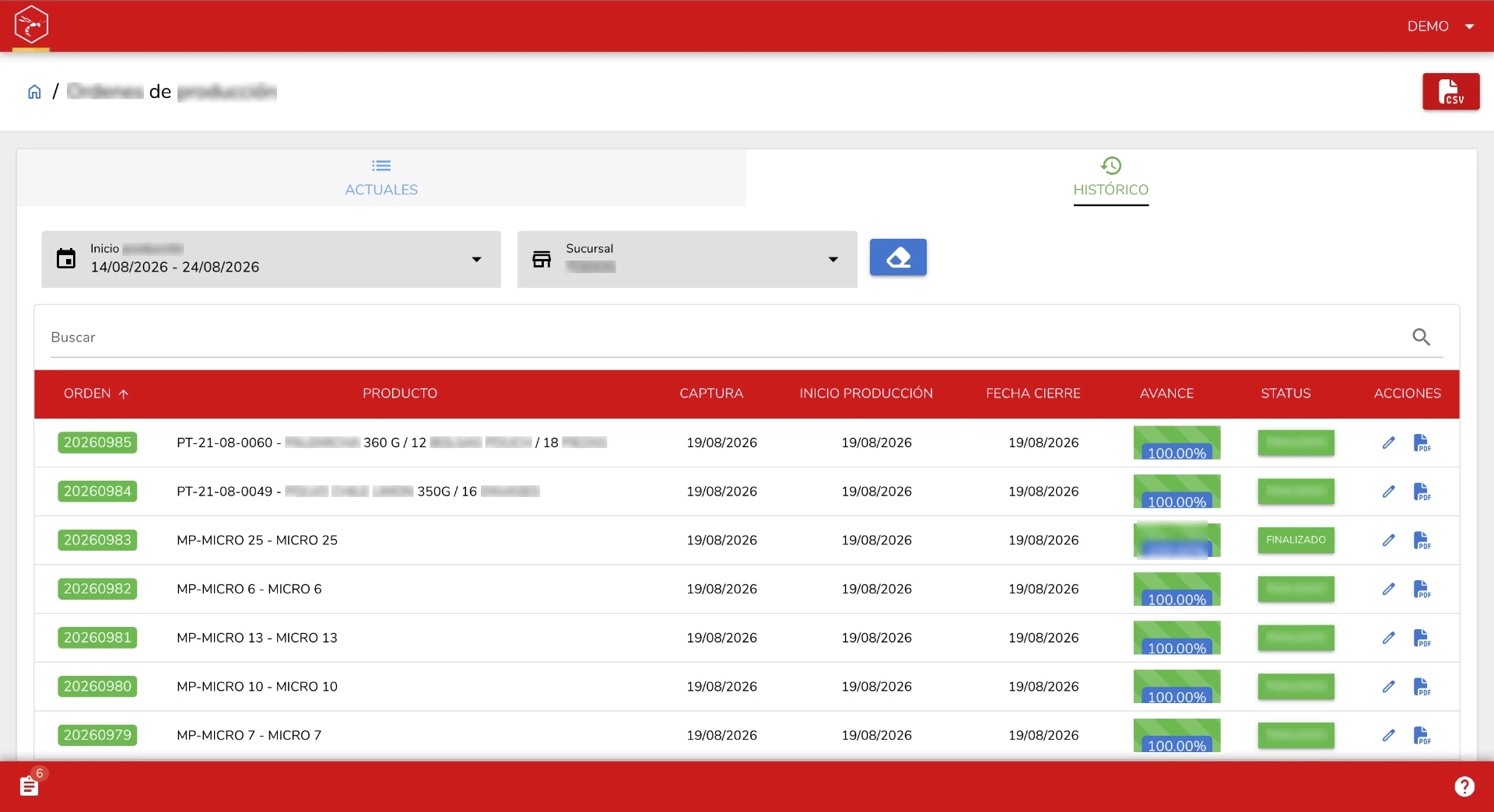Sort by the PRODUCTO column header
This screenshot has height=812, width=1494.
(x=400, y=394)
